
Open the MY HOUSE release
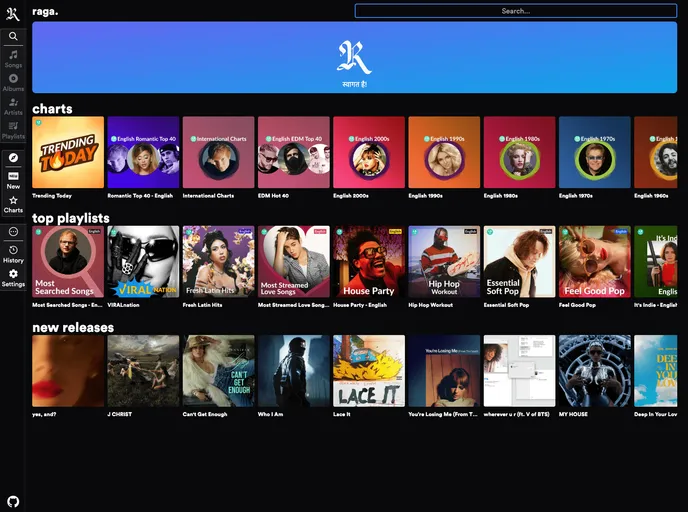595,371
